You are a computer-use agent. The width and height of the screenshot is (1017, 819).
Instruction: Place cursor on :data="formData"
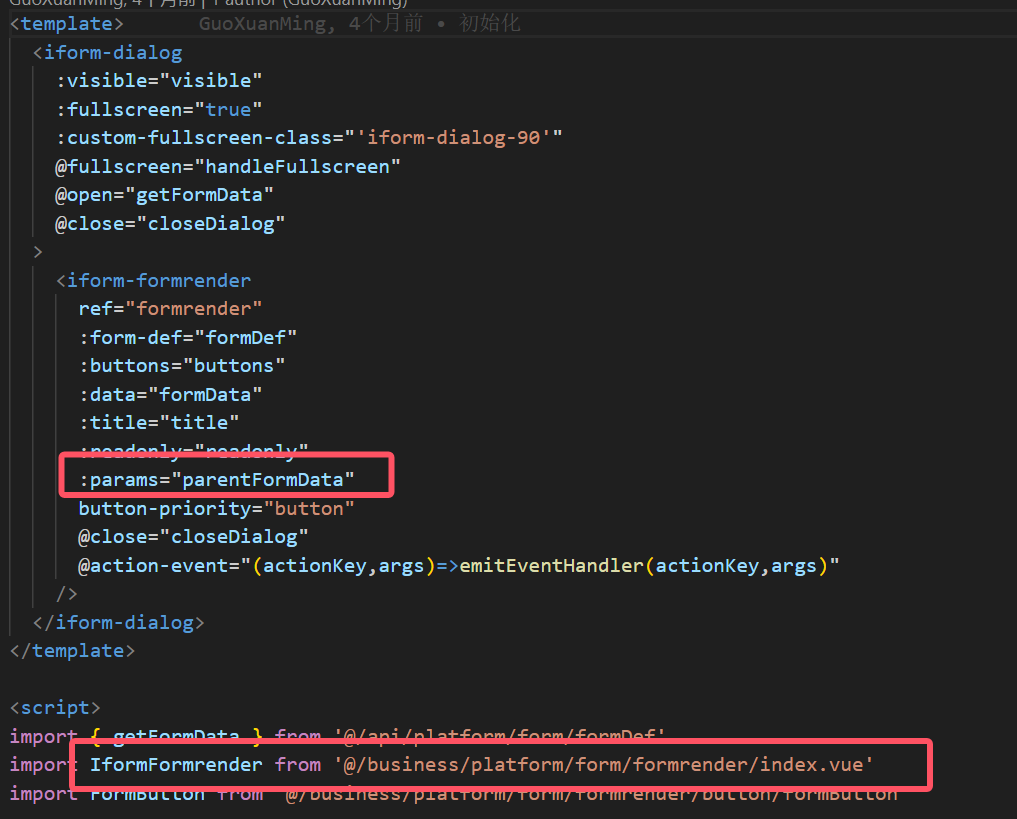[170, 394]
